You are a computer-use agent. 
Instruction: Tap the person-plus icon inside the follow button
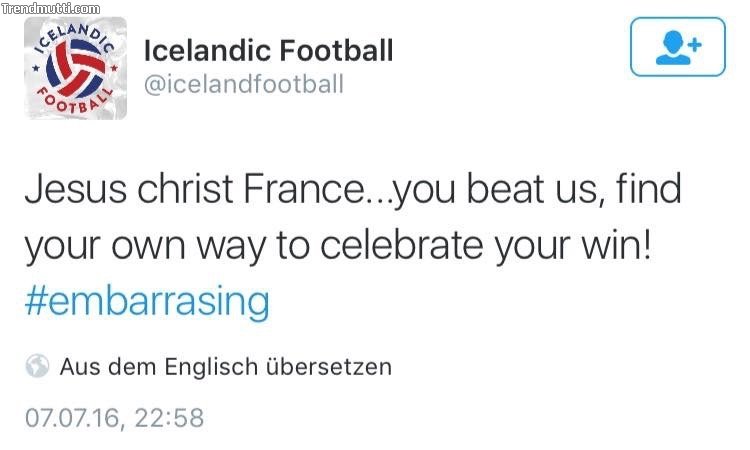point(676,47)
